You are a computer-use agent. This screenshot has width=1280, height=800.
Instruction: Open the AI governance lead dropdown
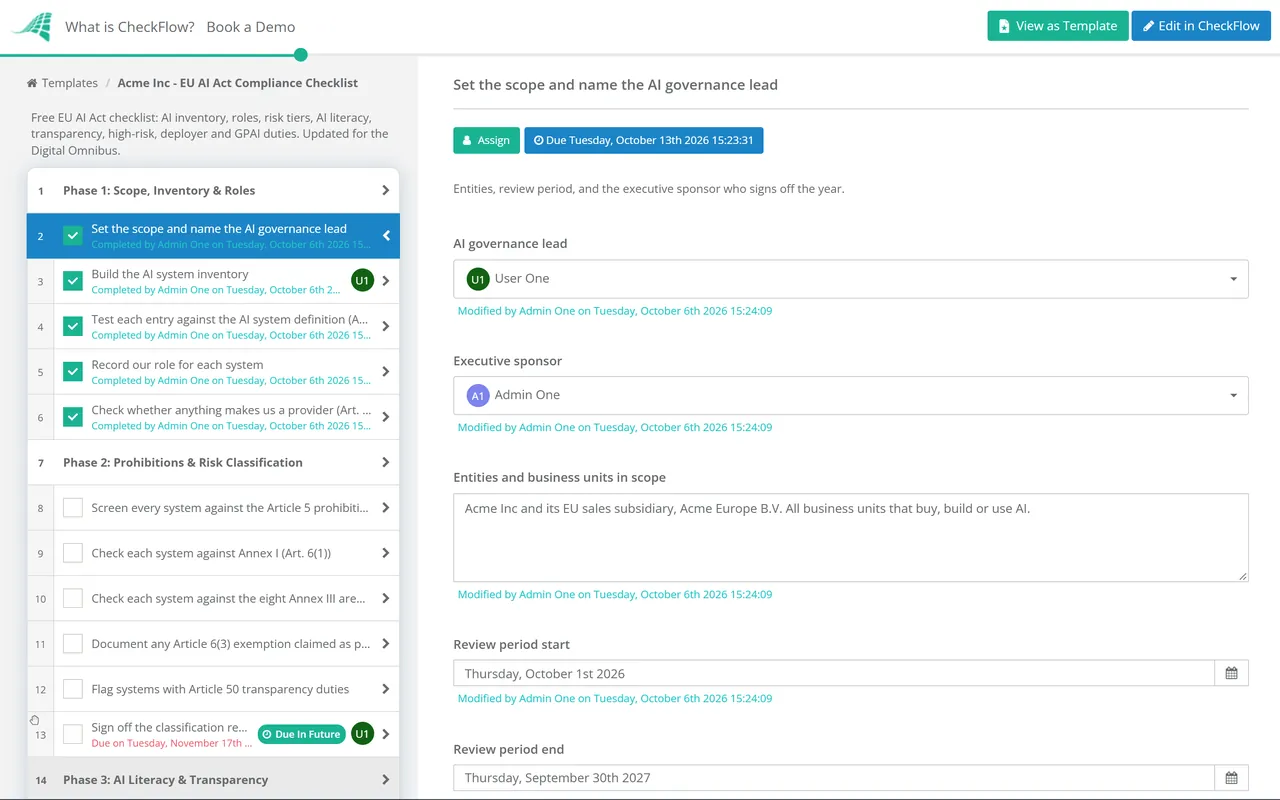pyautogui.click(x=851, y=279)
